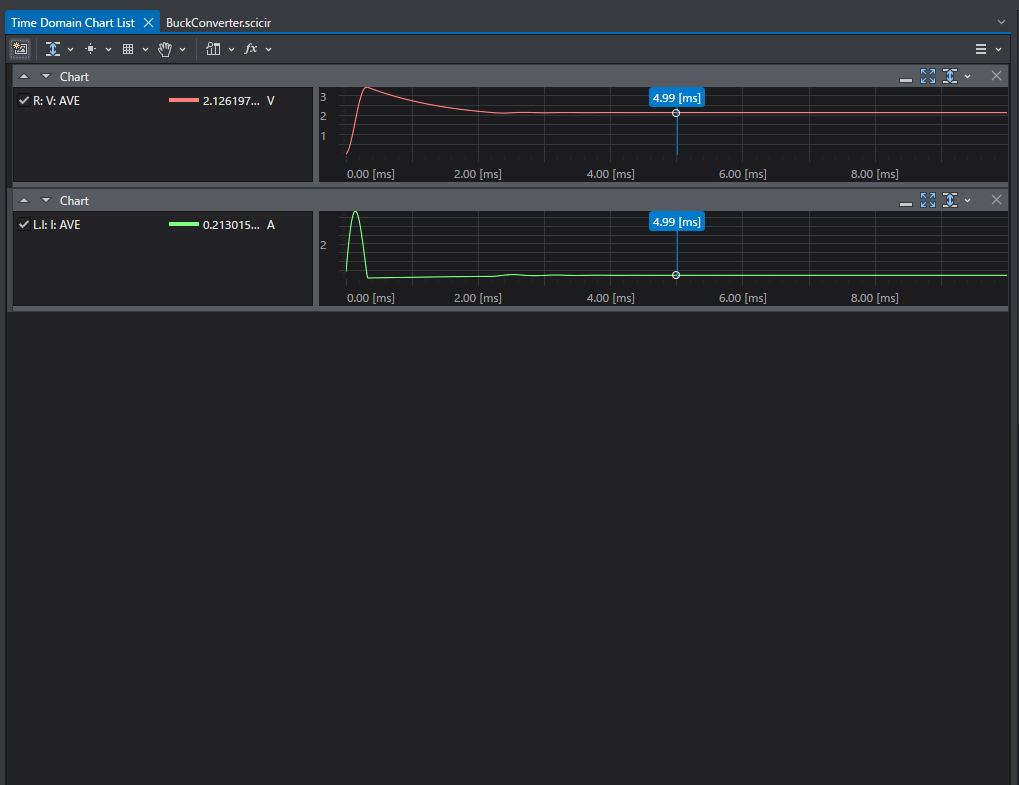This screenshot has width=1019, height=785.
Task: Open fit options dropdown in second chart header
Action: pos(968,201)
